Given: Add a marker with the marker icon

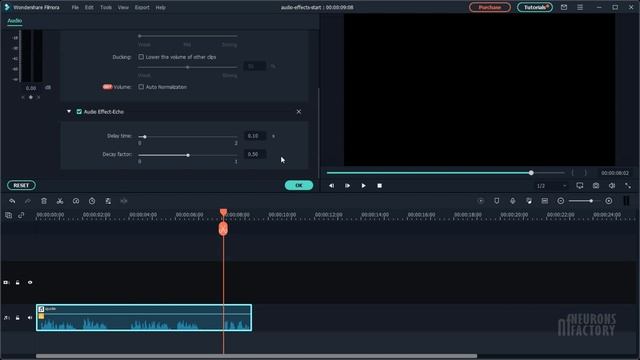Looking at the screenshot, I should pyautogui.click(x=497, y=201).
